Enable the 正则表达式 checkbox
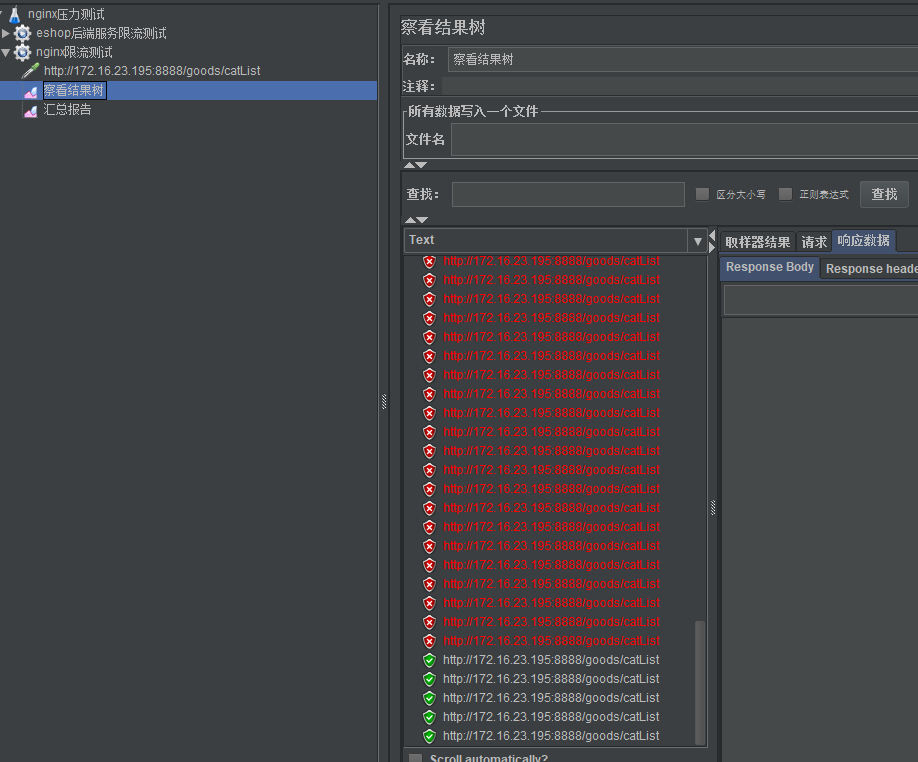The height and width of the screenshot is (762, 918). [785, 194]
